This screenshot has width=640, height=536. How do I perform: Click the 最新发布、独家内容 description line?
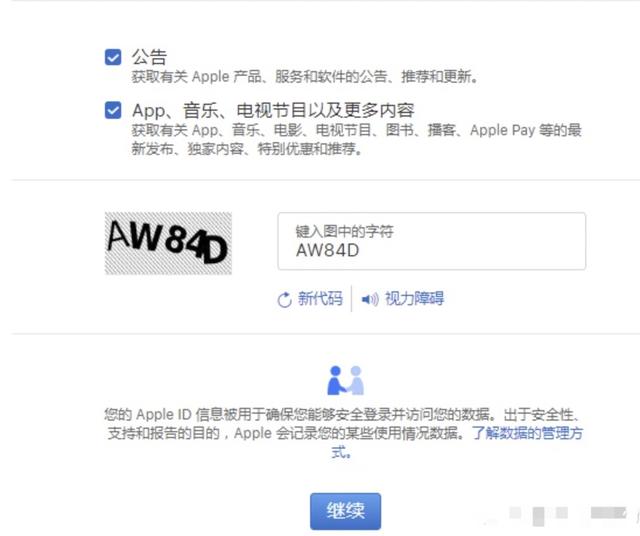pyautogui.click(x=247, y=149)
